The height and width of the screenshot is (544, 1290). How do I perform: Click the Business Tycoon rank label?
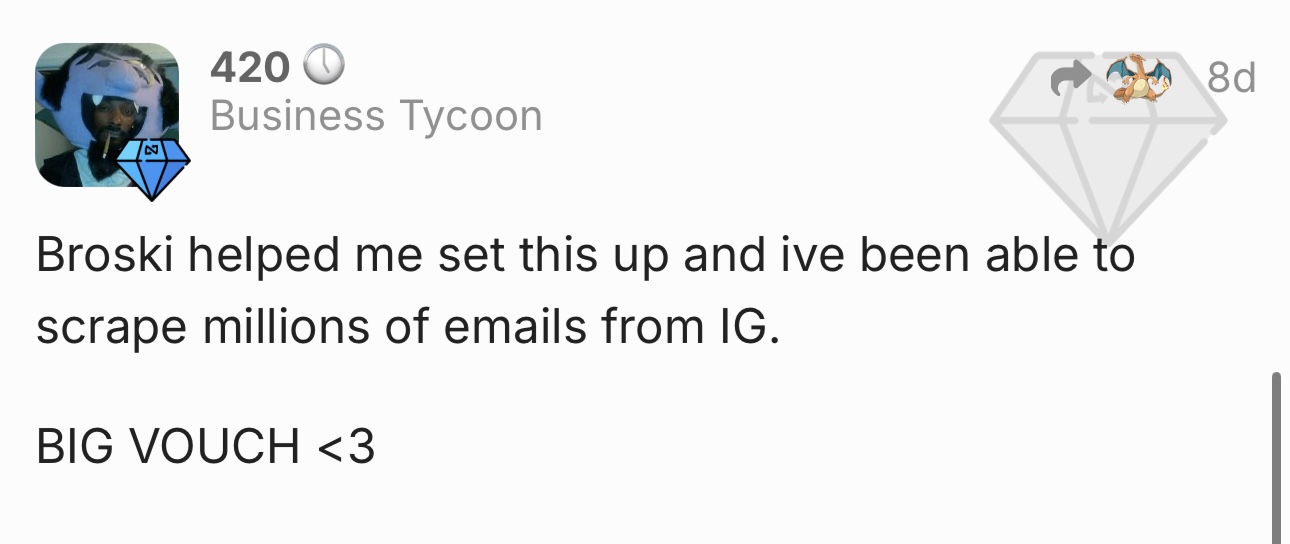[376, 117]
